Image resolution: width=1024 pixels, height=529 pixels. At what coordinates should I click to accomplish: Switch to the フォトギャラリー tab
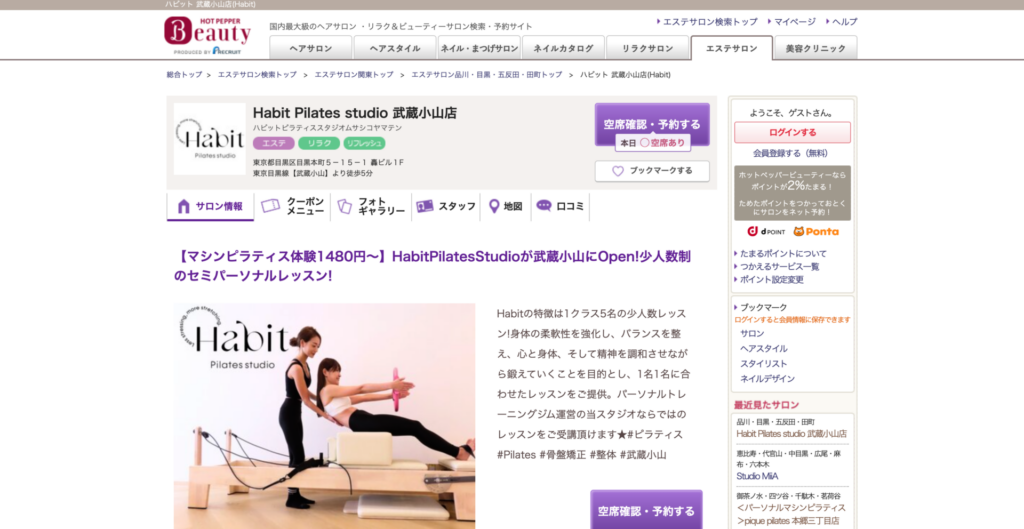pos(371,206)
